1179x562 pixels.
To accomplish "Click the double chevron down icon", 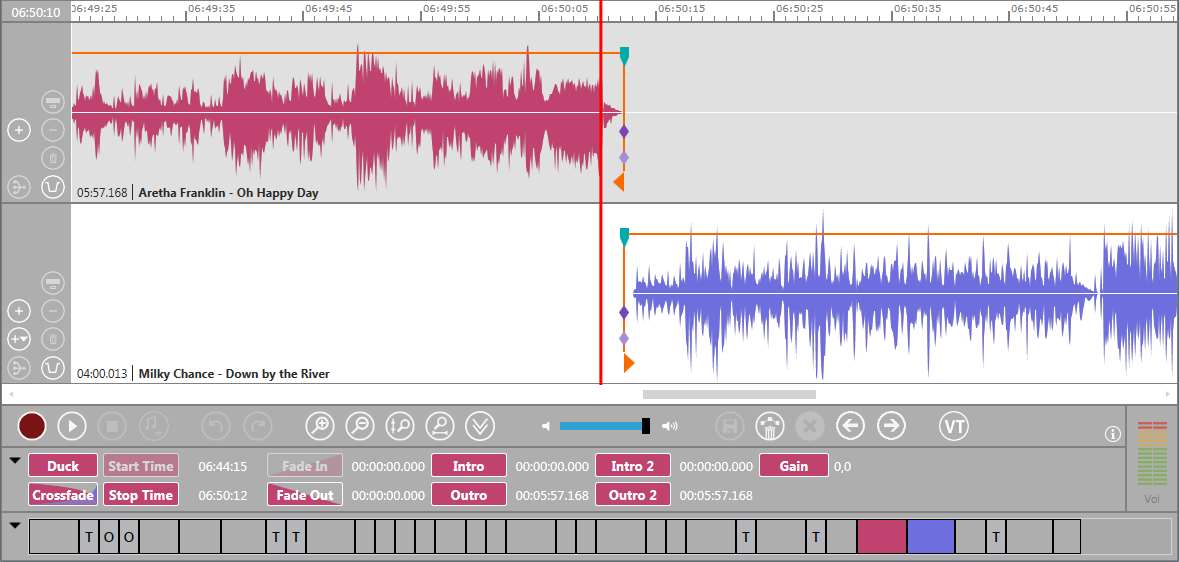I will point(480,426).
